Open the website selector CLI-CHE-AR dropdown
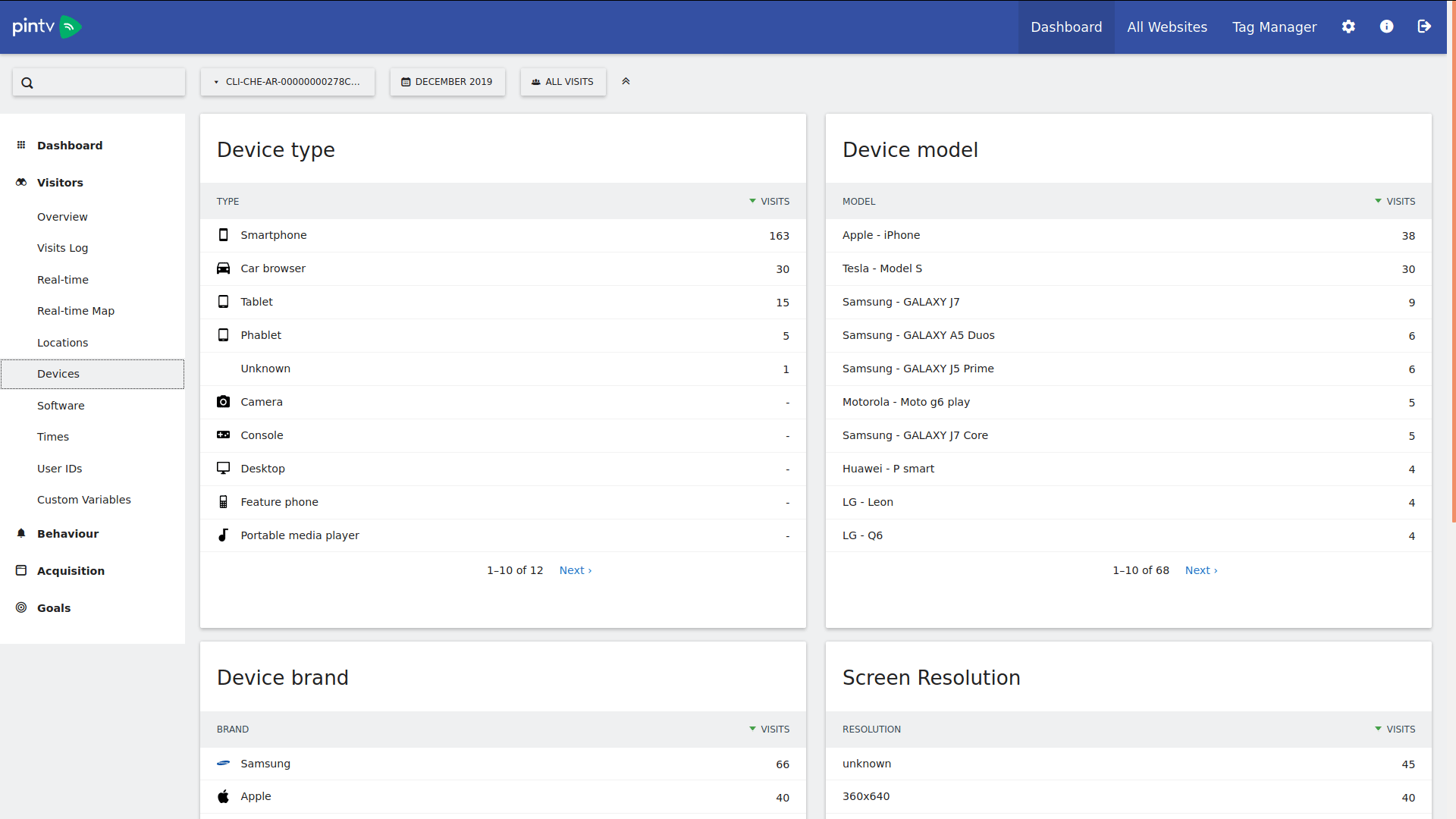Screen dimensions: 1456x819 tap(287, 82)
